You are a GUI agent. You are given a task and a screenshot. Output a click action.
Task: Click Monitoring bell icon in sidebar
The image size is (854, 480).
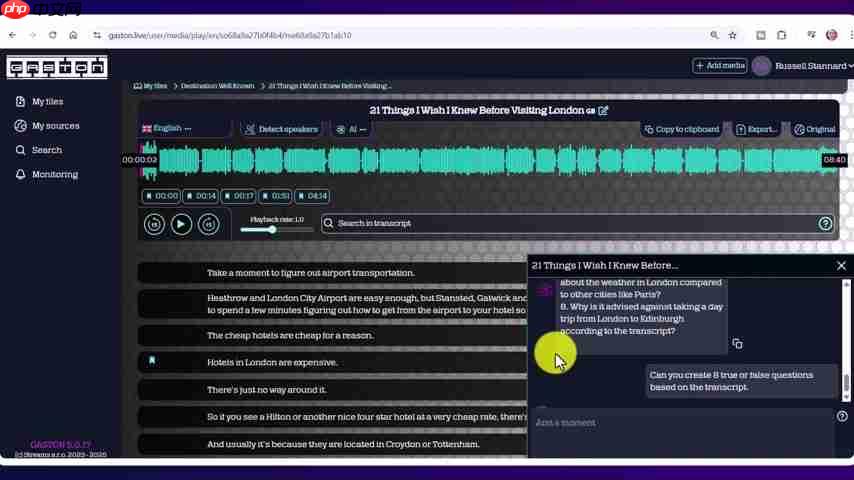pyautogui.click(x=20, y=174)
